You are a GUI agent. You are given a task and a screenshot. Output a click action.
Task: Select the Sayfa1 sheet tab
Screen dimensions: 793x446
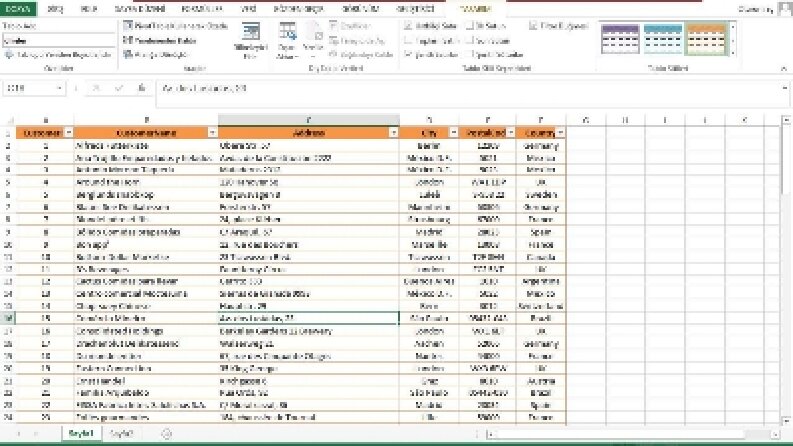point(81,433)
